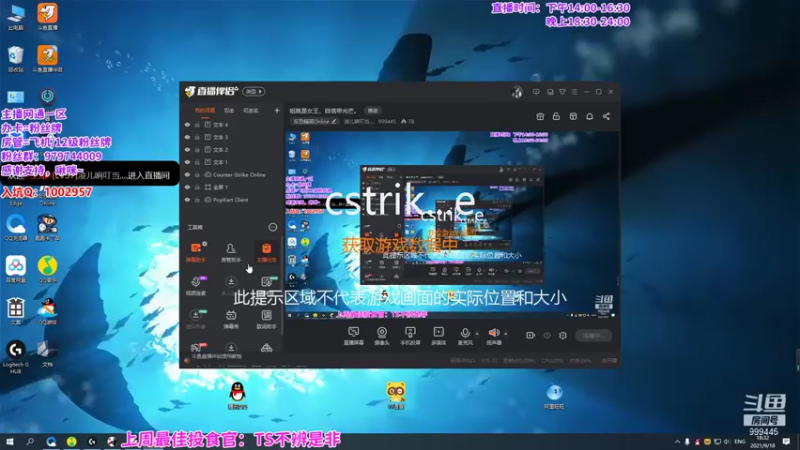This screenshot has height=450, width=800.
Task: Open the orange streamer tasks tool
Action: coord(266,252)
